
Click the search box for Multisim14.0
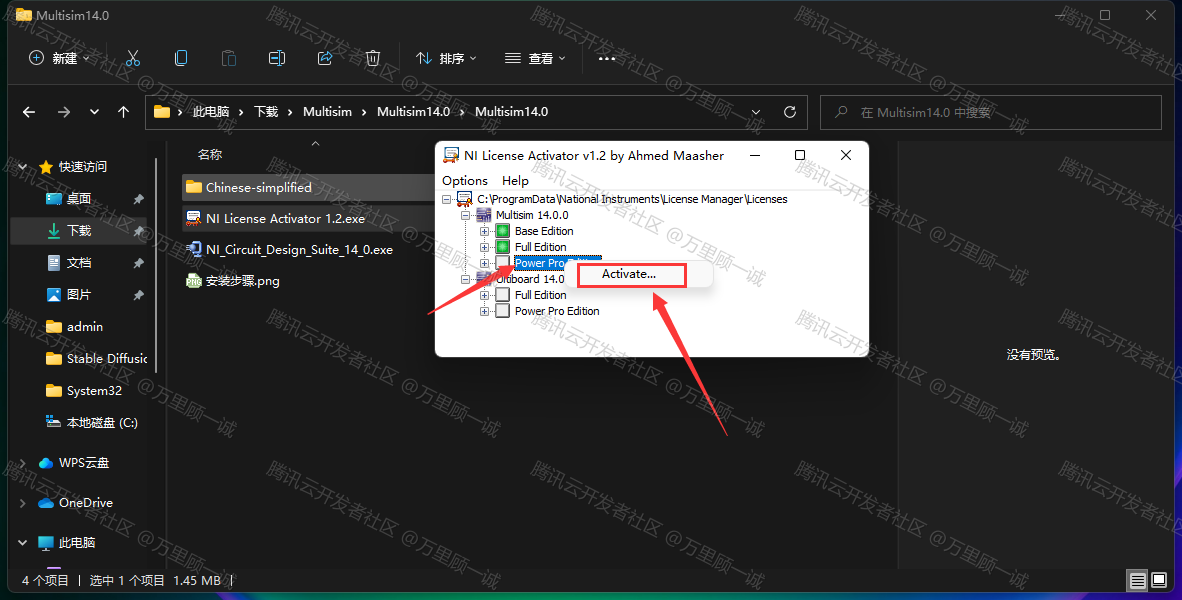[x=990, y=112]
